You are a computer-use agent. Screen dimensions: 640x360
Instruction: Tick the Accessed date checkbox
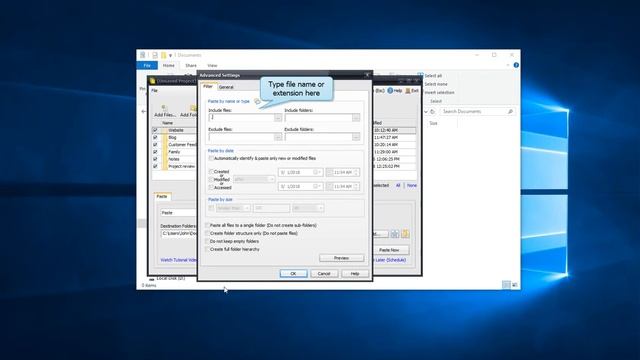211,187
